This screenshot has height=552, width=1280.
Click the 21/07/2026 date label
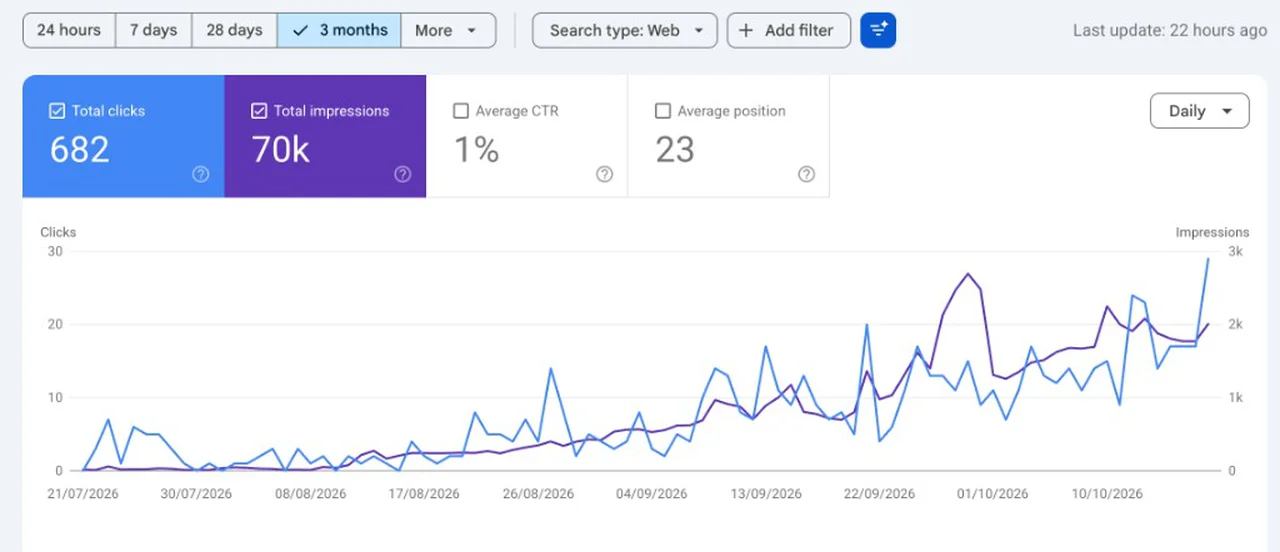83,494
